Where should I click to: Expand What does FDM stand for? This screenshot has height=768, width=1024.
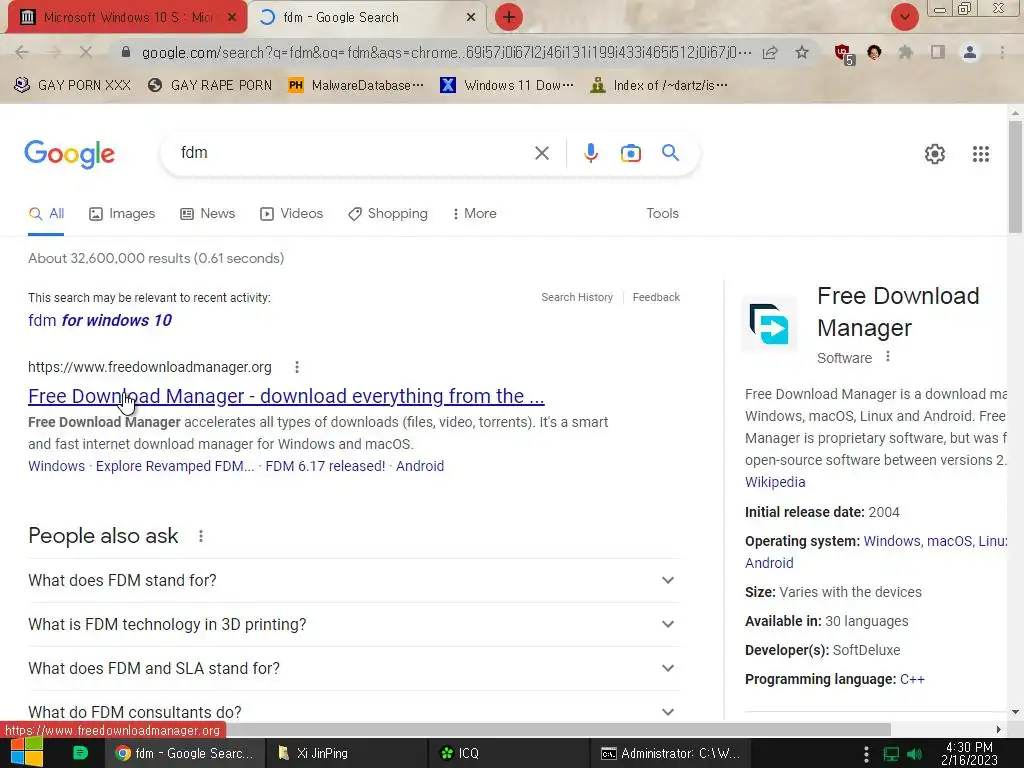click(x=354, y=580)
